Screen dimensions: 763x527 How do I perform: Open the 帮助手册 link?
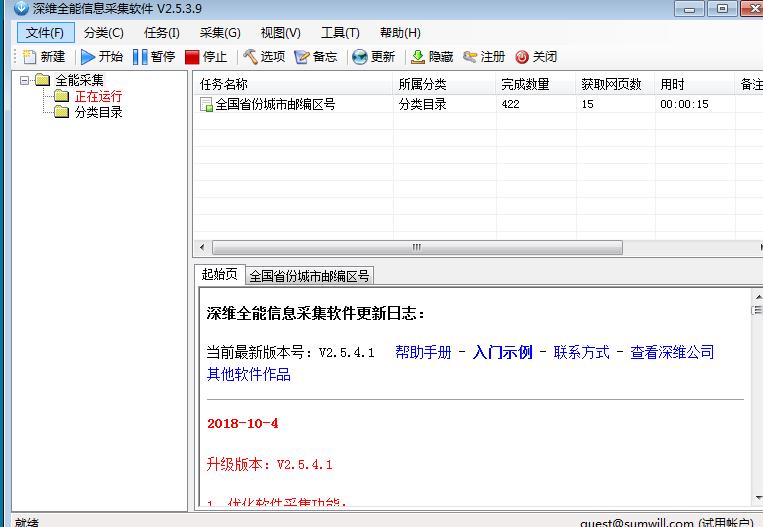tap(423, 352)
